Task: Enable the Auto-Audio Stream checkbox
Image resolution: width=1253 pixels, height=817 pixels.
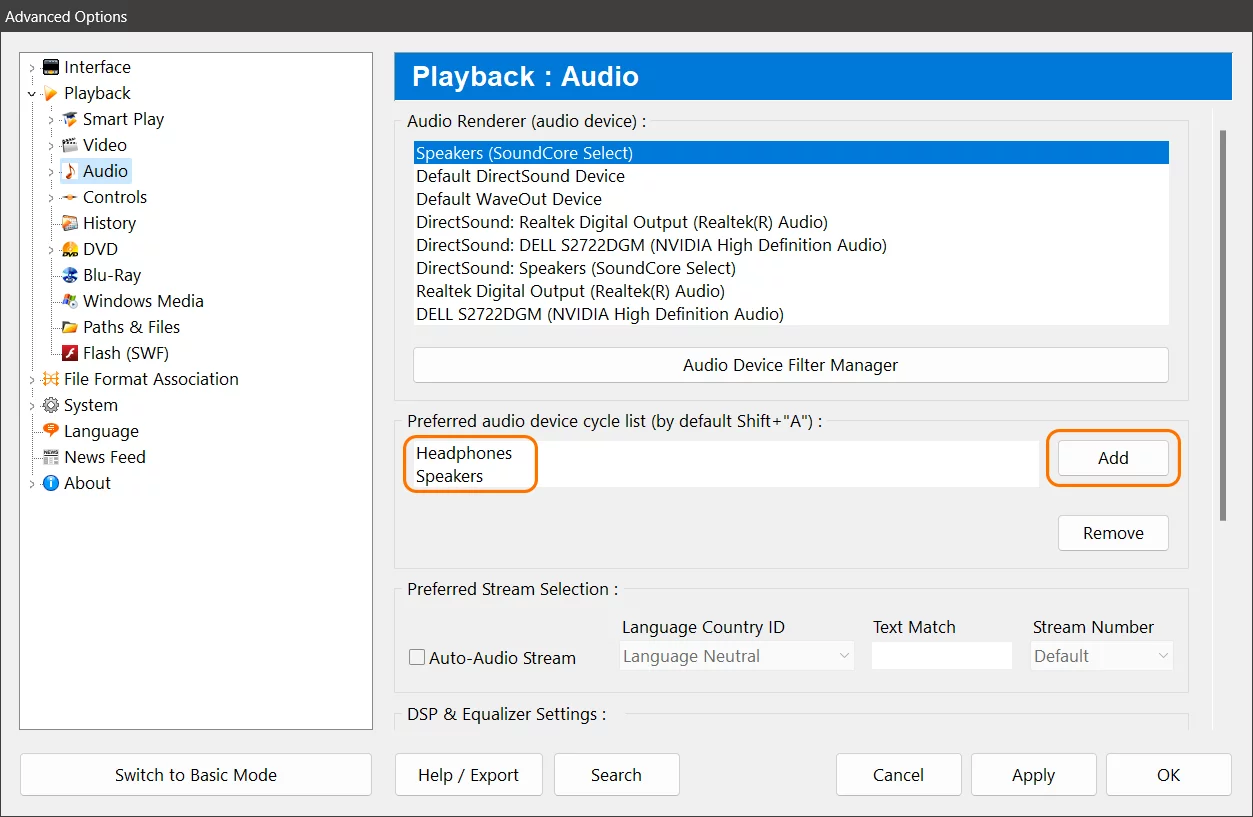Action: (417, 658)
